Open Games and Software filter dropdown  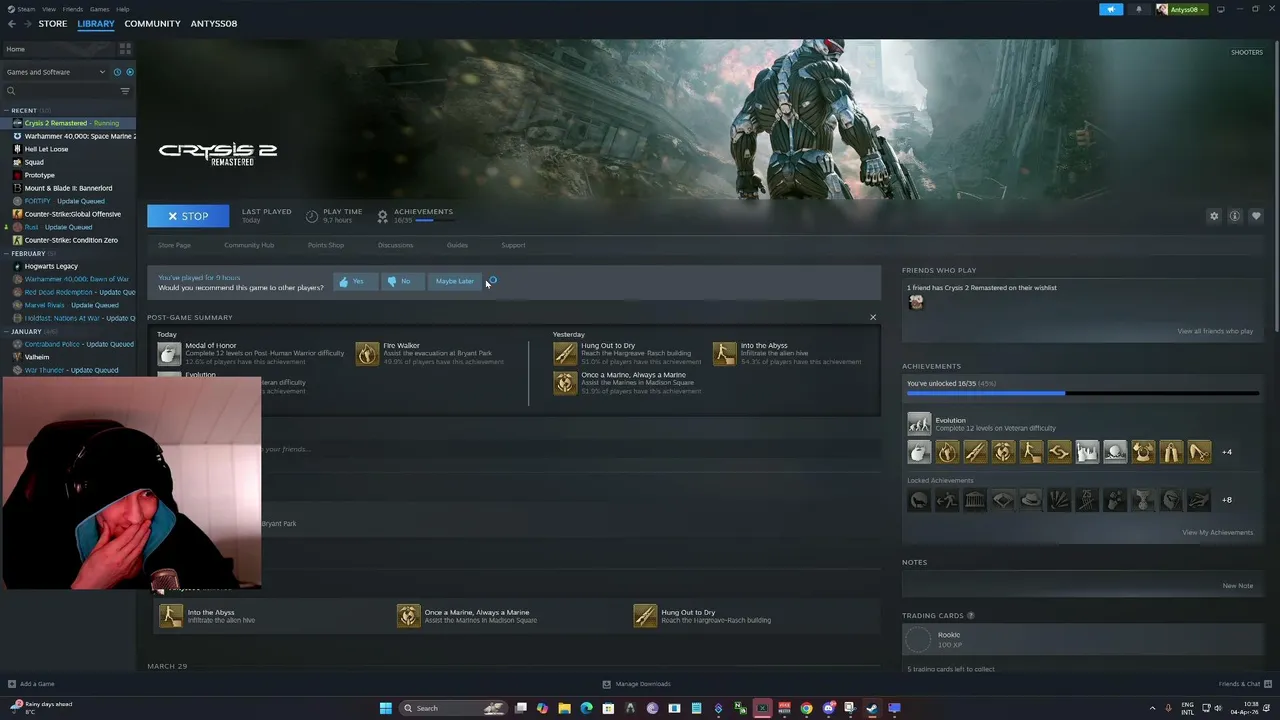pos(55,72)
